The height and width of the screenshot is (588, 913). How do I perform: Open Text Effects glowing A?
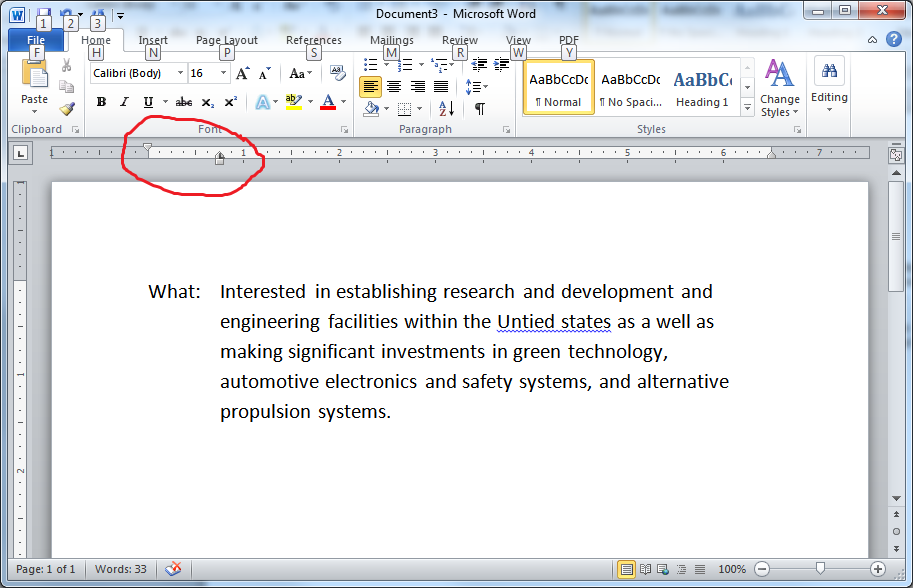tap(263, 102)
